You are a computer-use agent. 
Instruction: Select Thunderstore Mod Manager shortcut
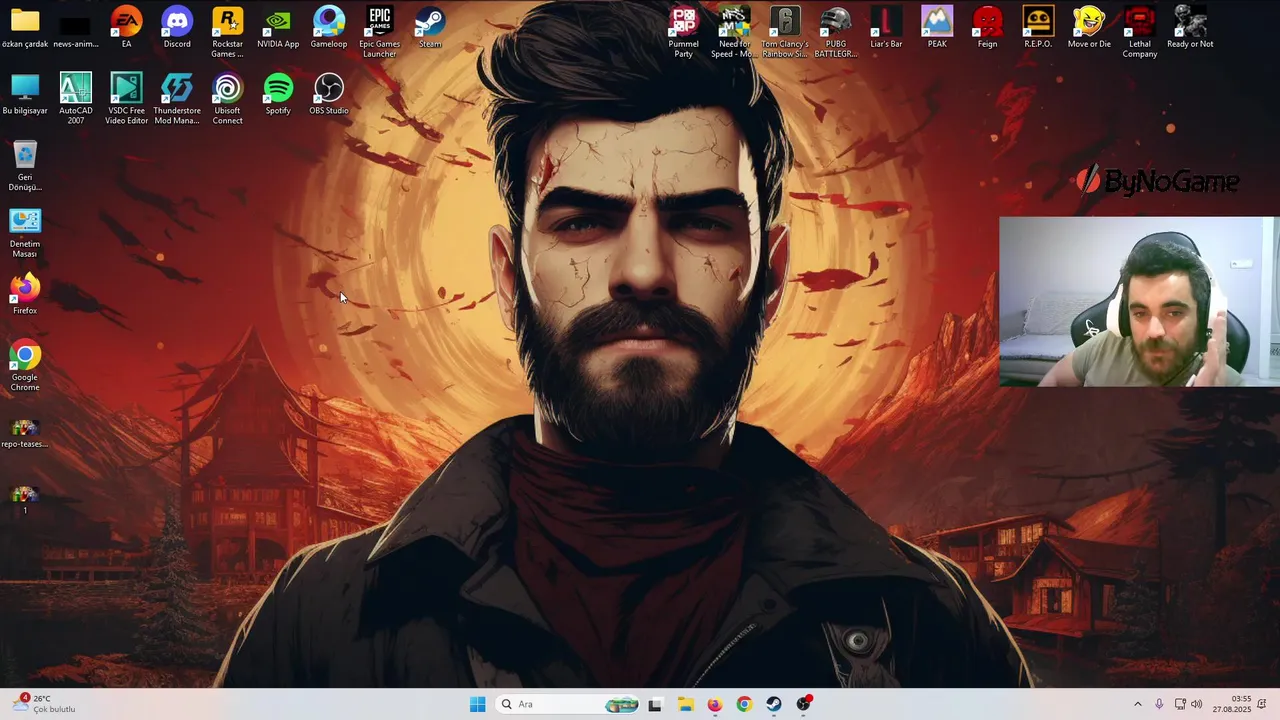click(177, 98)
